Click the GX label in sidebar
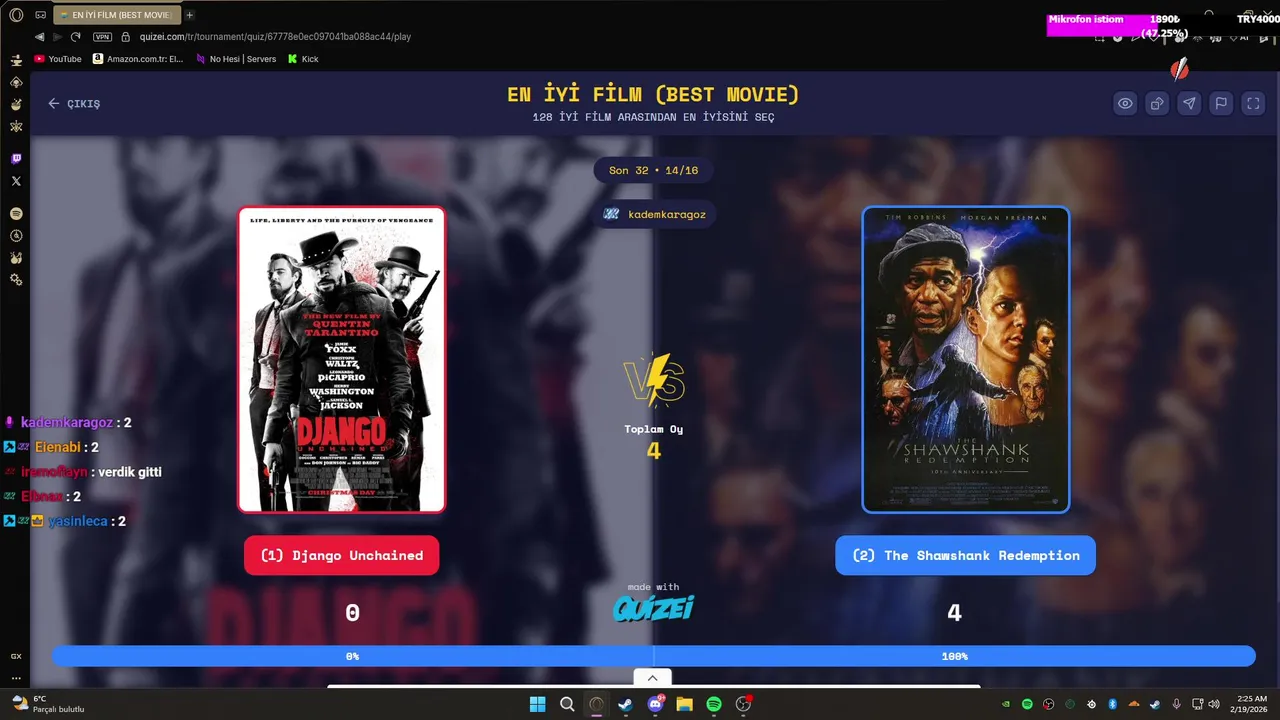The width and height of the screenshot is (1280, 720). [16, 656]
